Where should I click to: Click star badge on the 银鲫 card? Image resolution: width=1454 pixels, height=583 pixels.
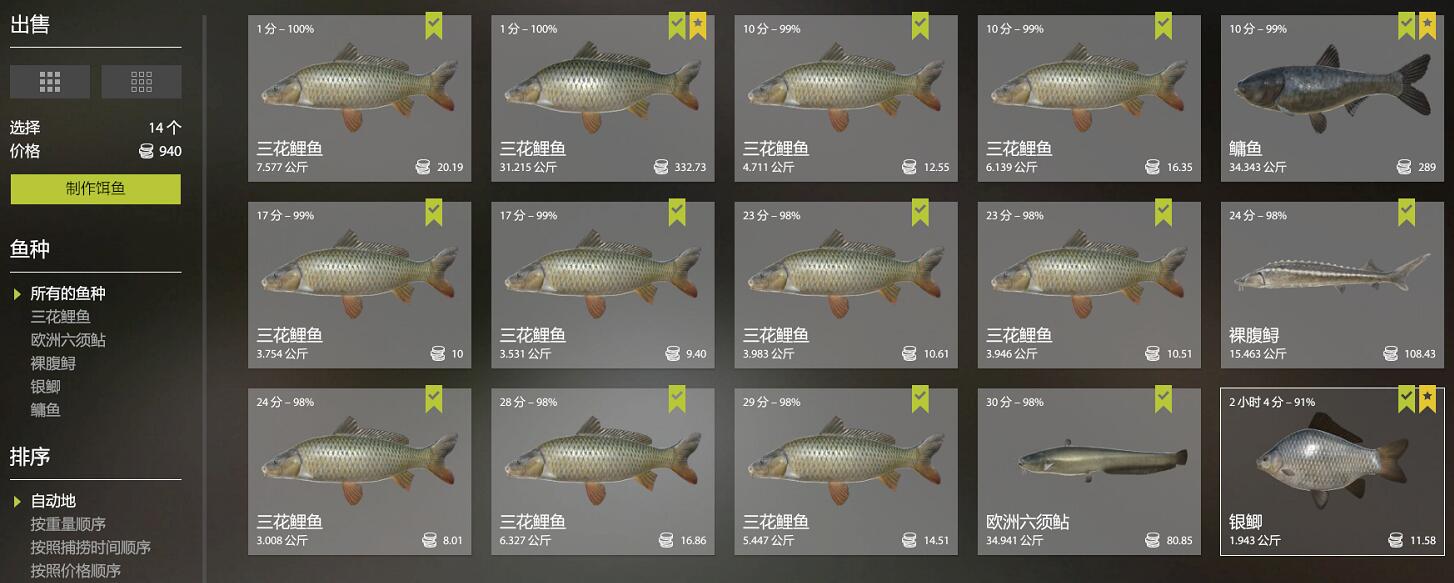tap(1427, 399)
